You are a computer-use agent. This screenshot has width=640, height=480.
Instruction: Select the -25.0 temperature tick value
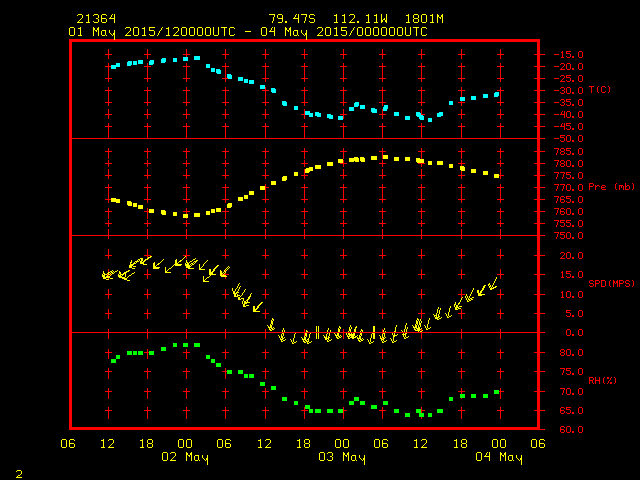tap(569, 79)
